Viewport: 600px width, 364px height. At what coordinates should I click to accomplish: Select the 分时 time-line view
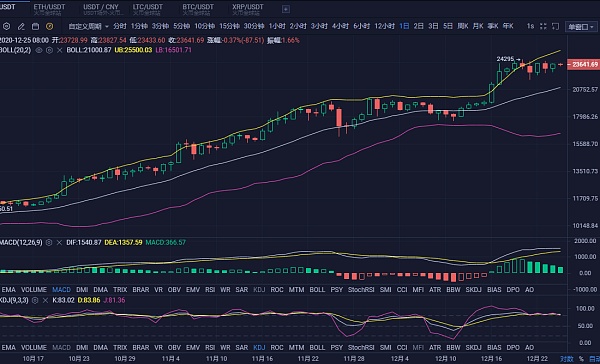pyautogui.click(x=119, y=26)
